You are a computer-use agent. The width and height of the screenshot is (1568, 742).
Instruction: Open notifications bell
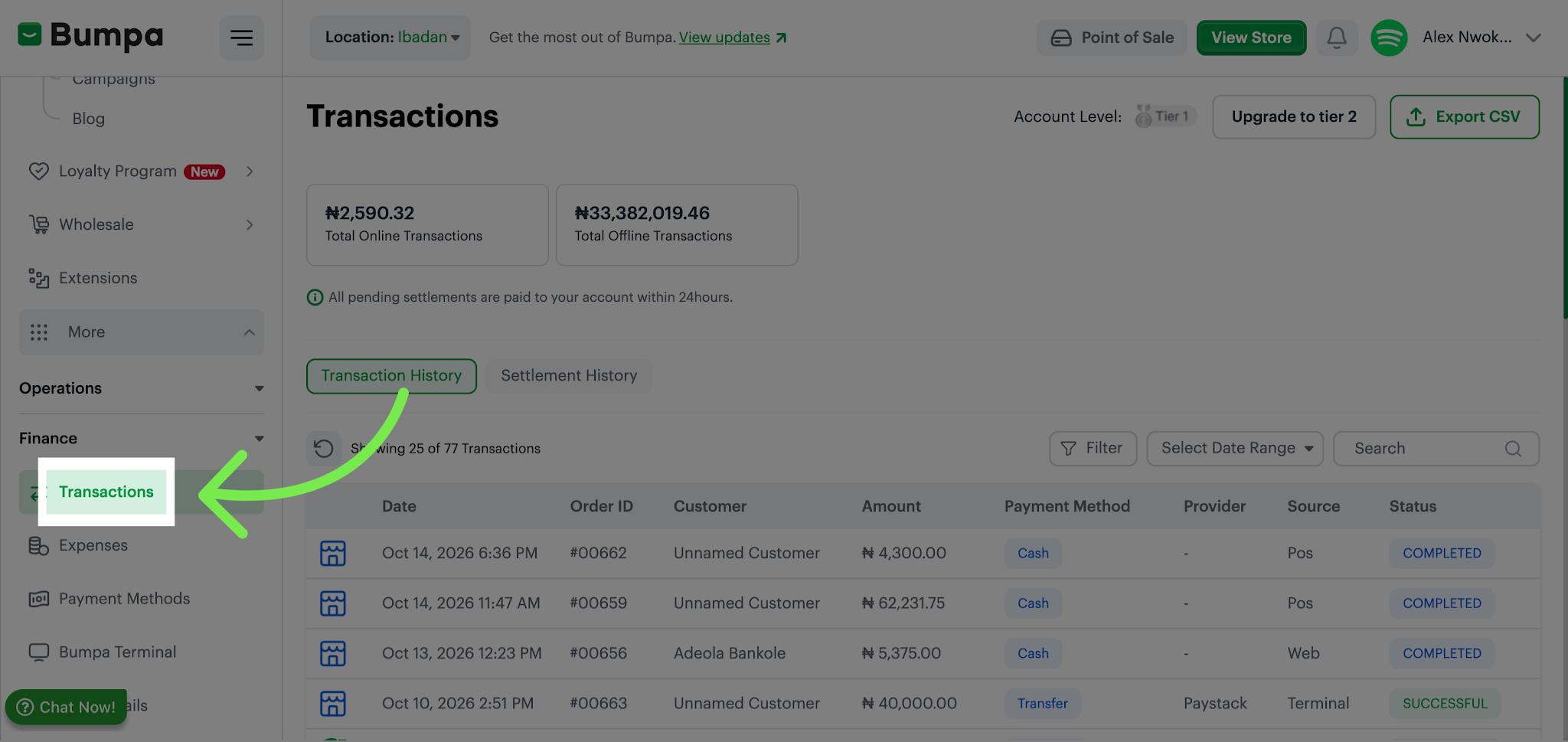[1337, 38]
